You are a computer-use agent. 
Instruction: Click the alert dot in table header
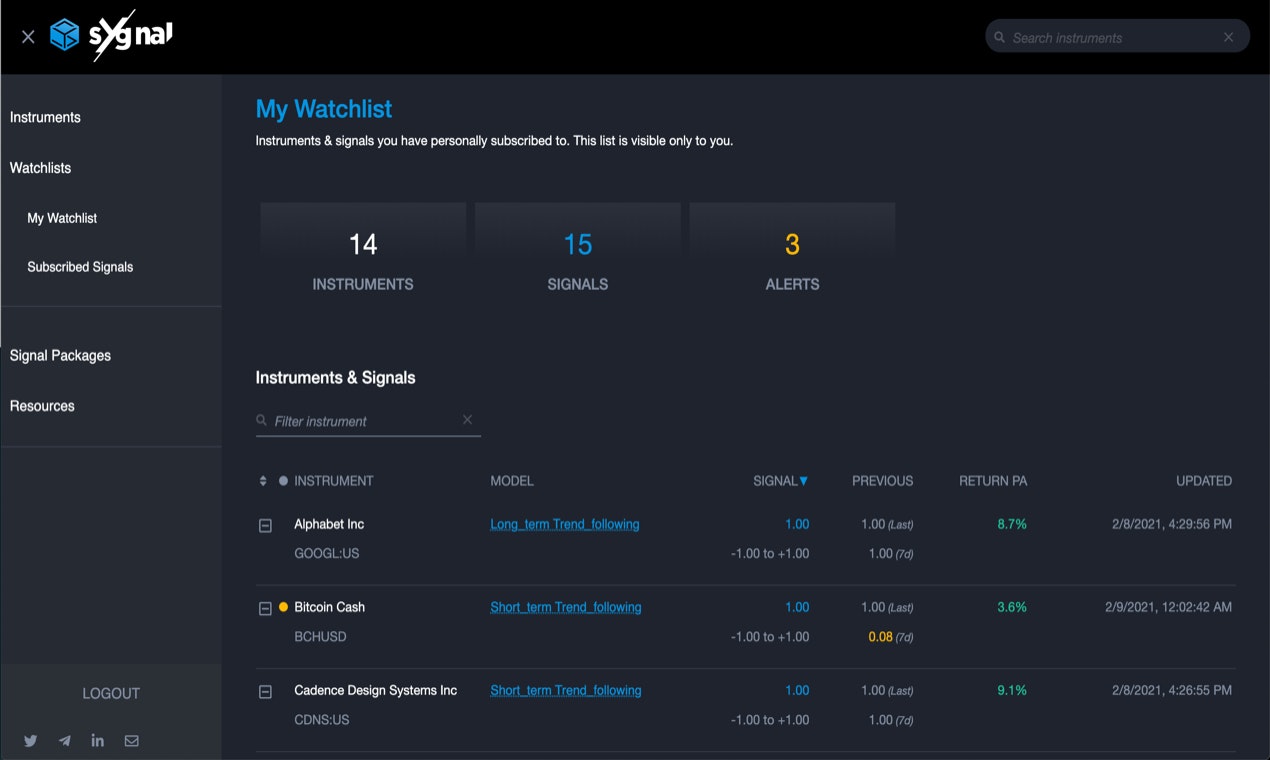click(283, 481)
